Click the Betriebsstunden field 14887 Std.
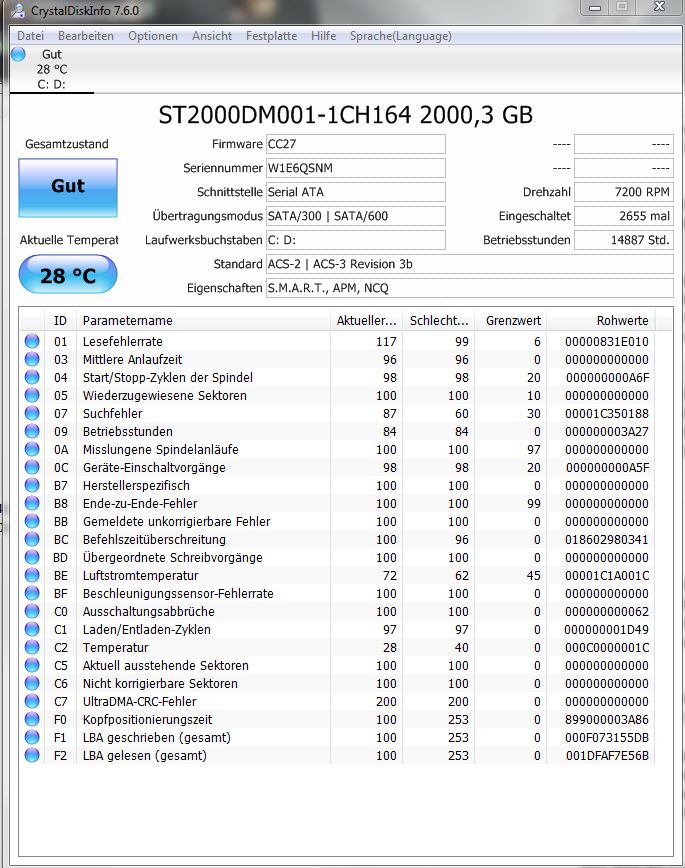The image size is (685, 868). click(624, 240)
